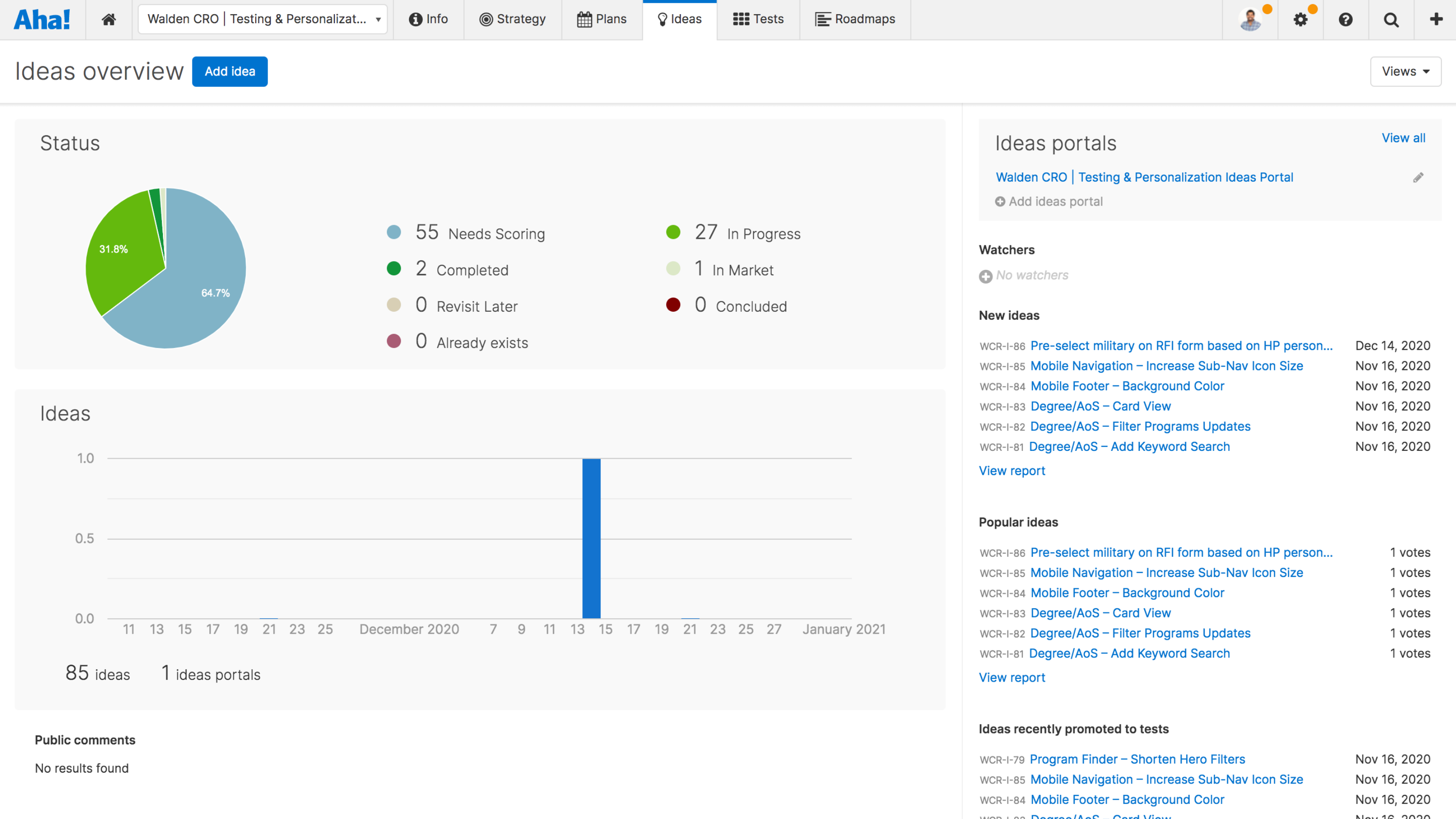Switch to the Roadmaps tab

point(855,19)
